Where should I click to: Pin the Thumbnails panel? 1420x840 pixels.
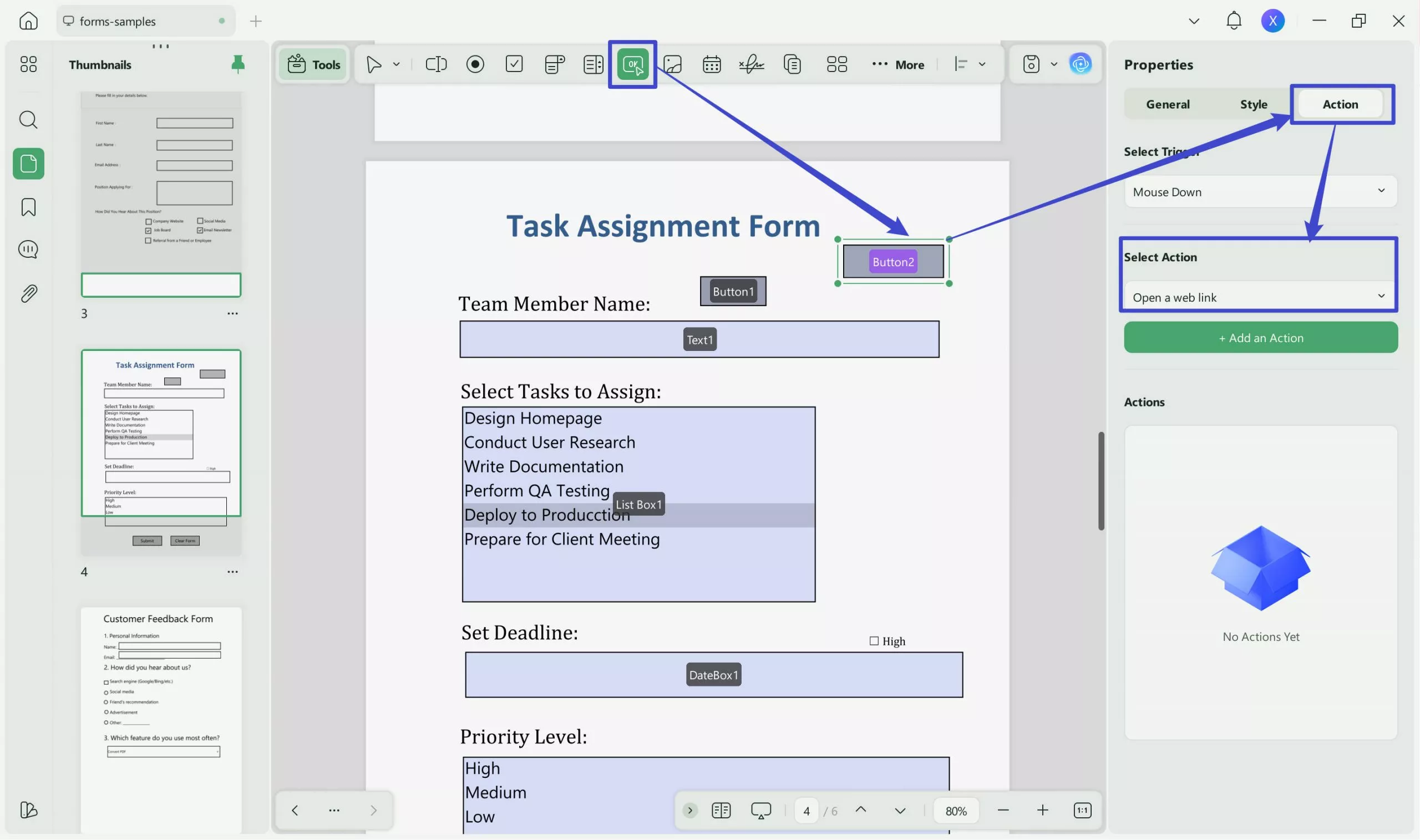point(238,64)
